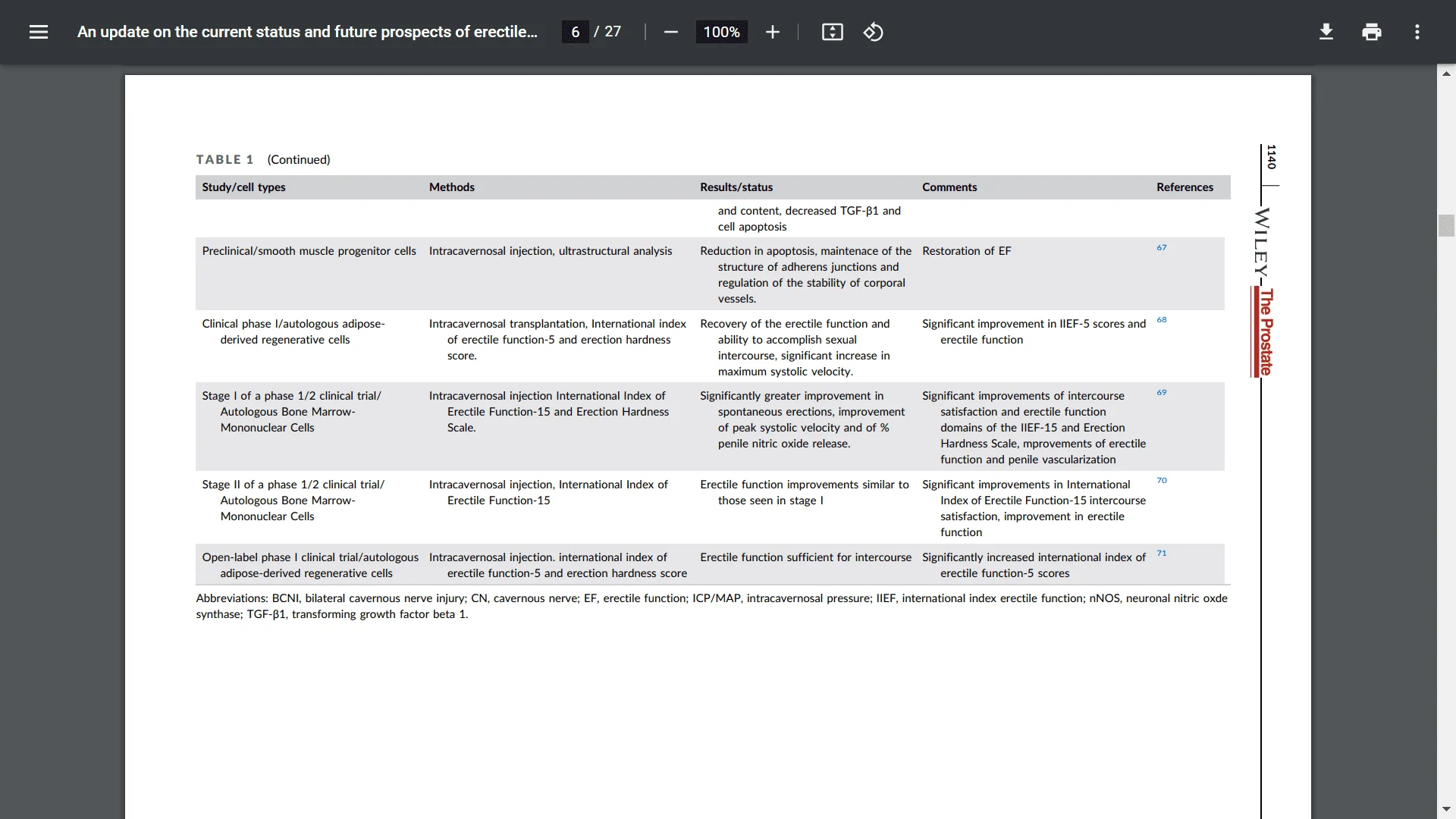Rotate the document counterclockwise
This screenshot has height=819, width=1456.
pyautogui.click(x=873, y=32)
